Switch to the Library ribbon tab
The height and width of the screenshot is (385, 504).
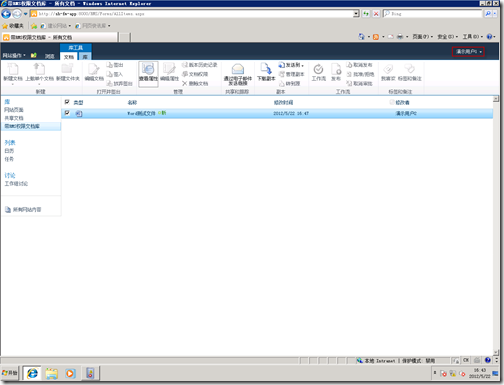click(x=85, y=57)
